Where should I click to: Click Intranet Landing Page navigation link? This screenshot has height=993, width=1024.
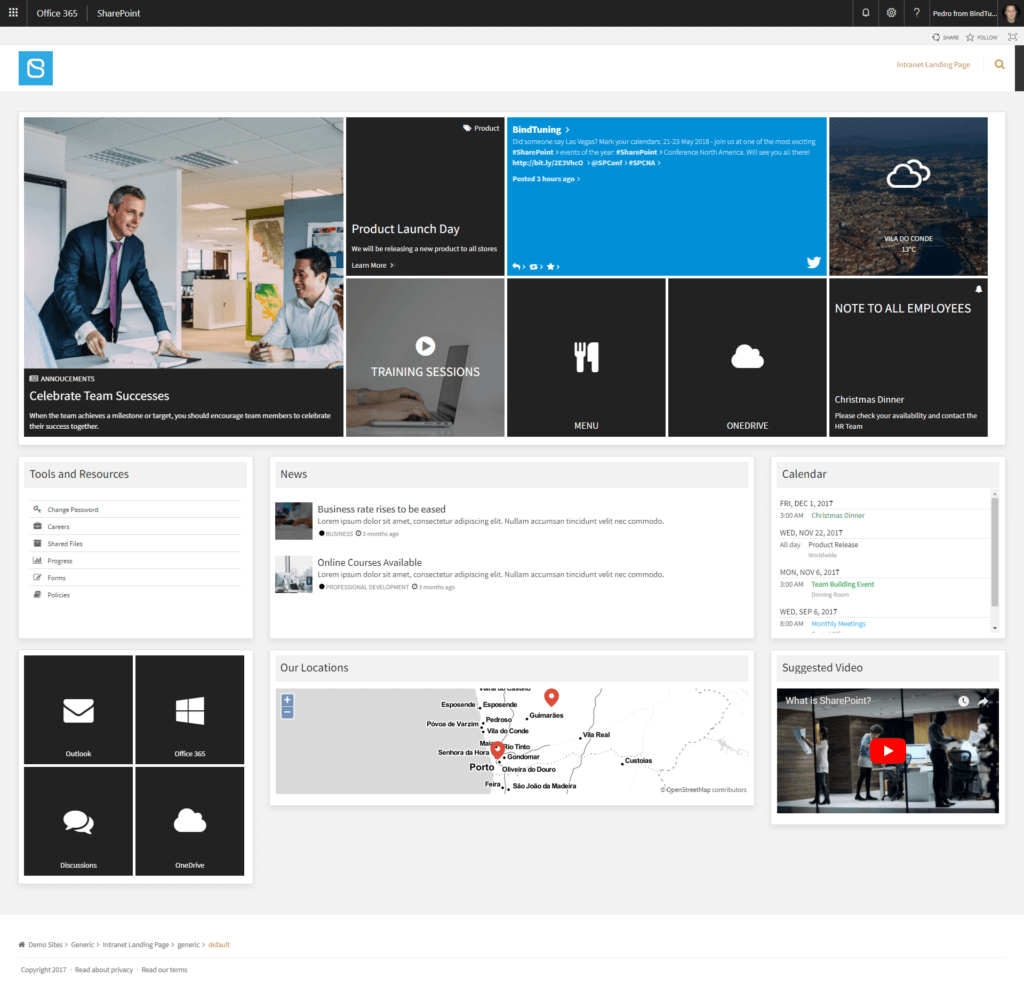933,65
